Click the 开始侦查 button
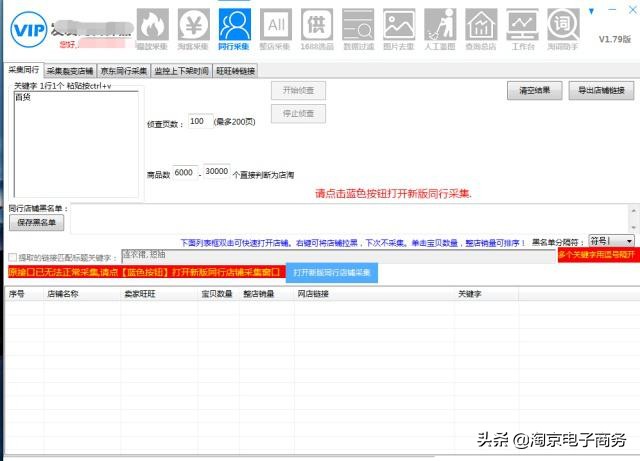The image size is (640, 461). coord(298,91)
